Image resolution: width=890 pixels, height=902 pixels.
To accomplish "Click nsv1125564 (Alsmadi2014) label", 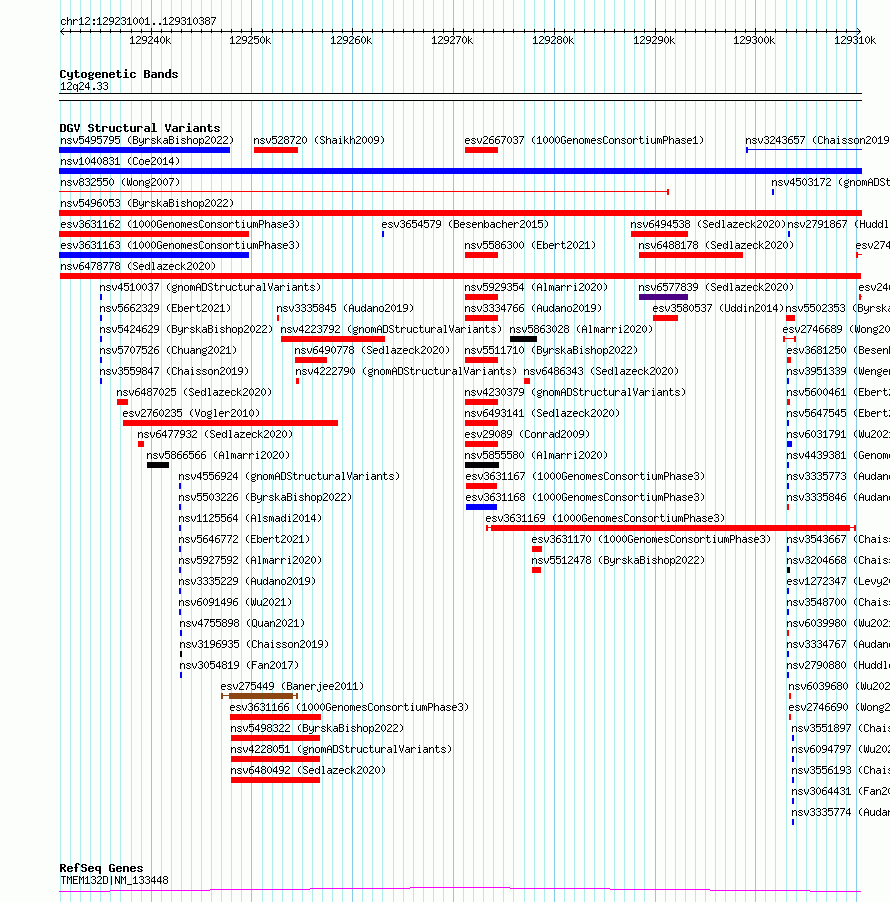I will pyautogui.click(x=250, y=518).
